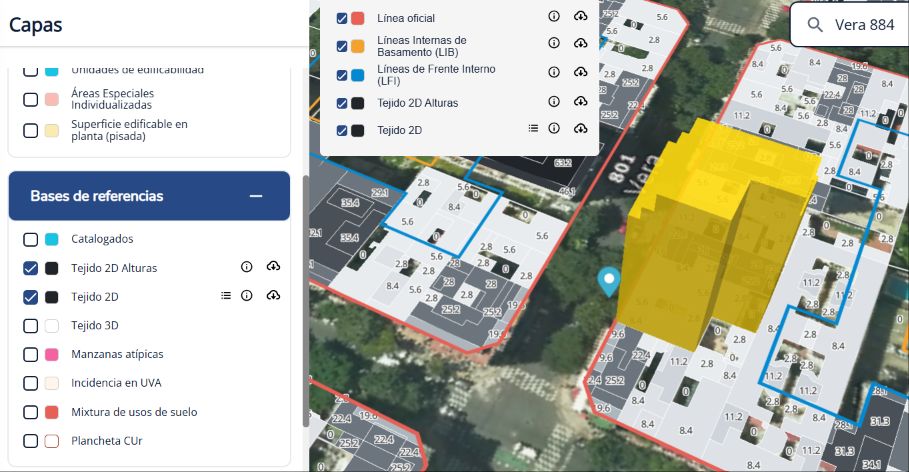909x472 pixels.
Task: Download Tejido 2D from sidebar
Action: tap(273, 295)
